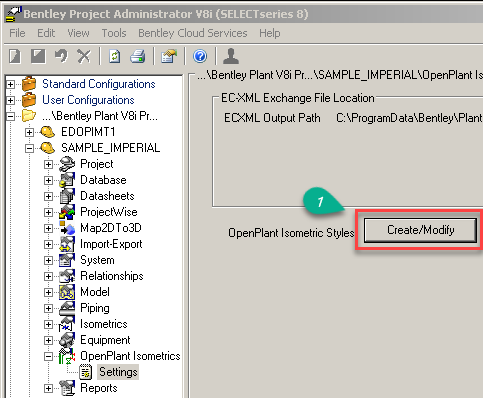Click the New document toolbar icon

[15, 56]
